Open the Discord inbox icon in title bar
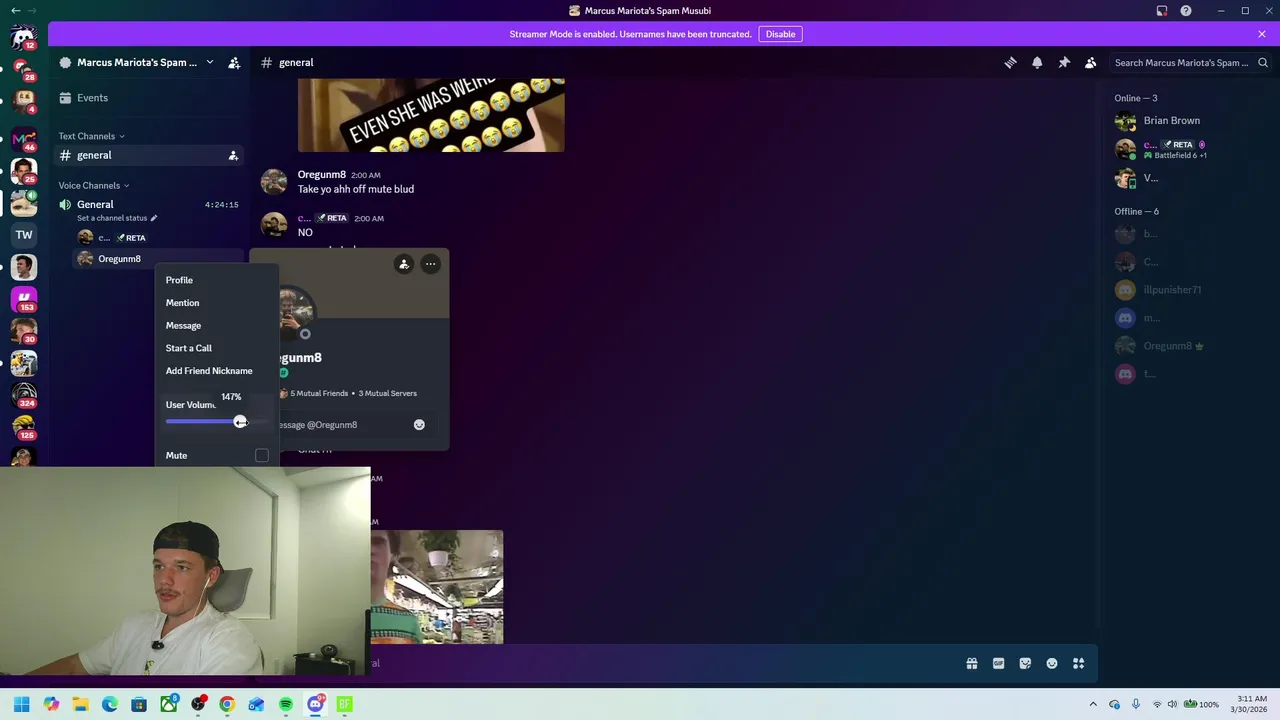Viewport: 1280px width, 720px height. (1162, 11)
